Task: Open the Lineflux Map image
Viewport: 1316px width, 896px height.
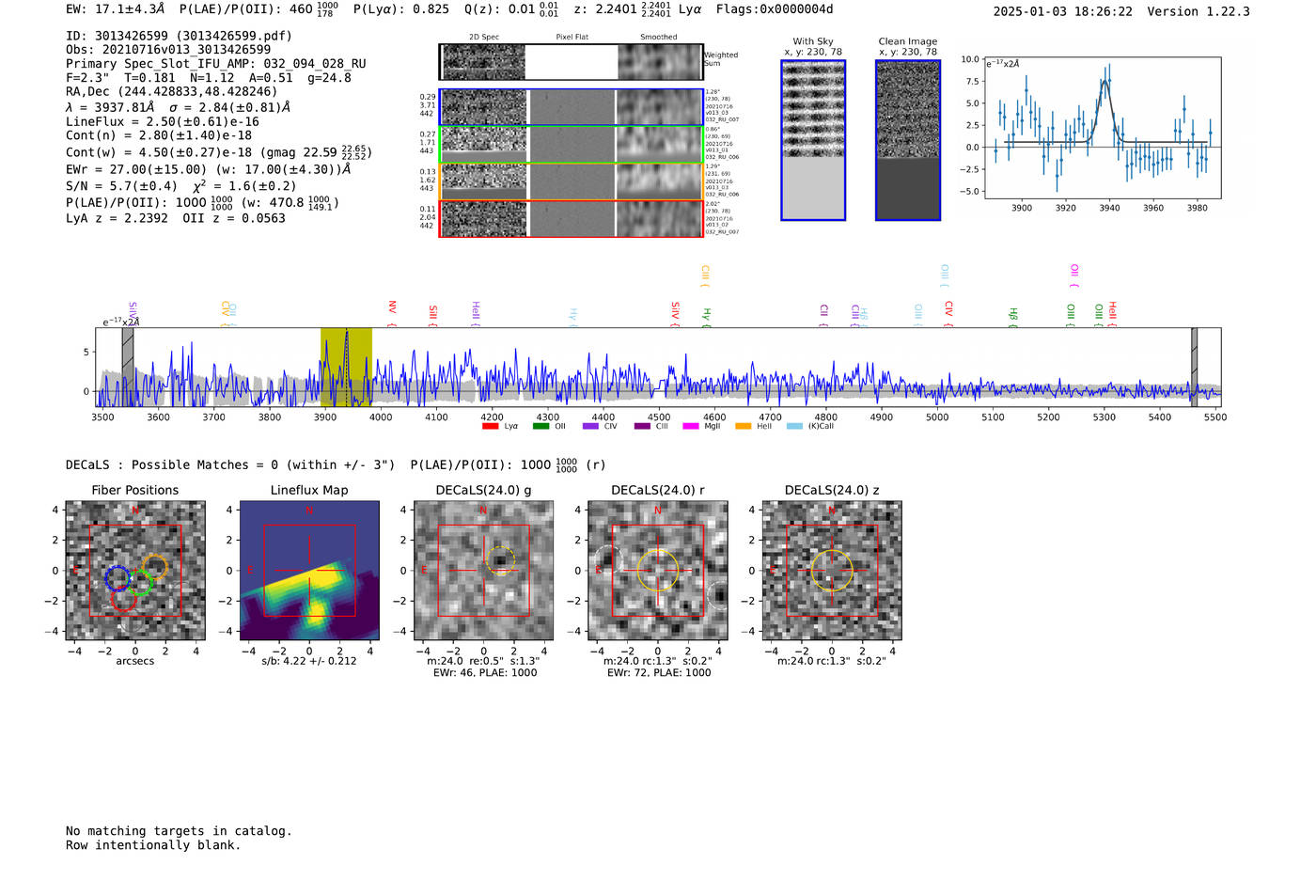Action: (x=309, y=571)
